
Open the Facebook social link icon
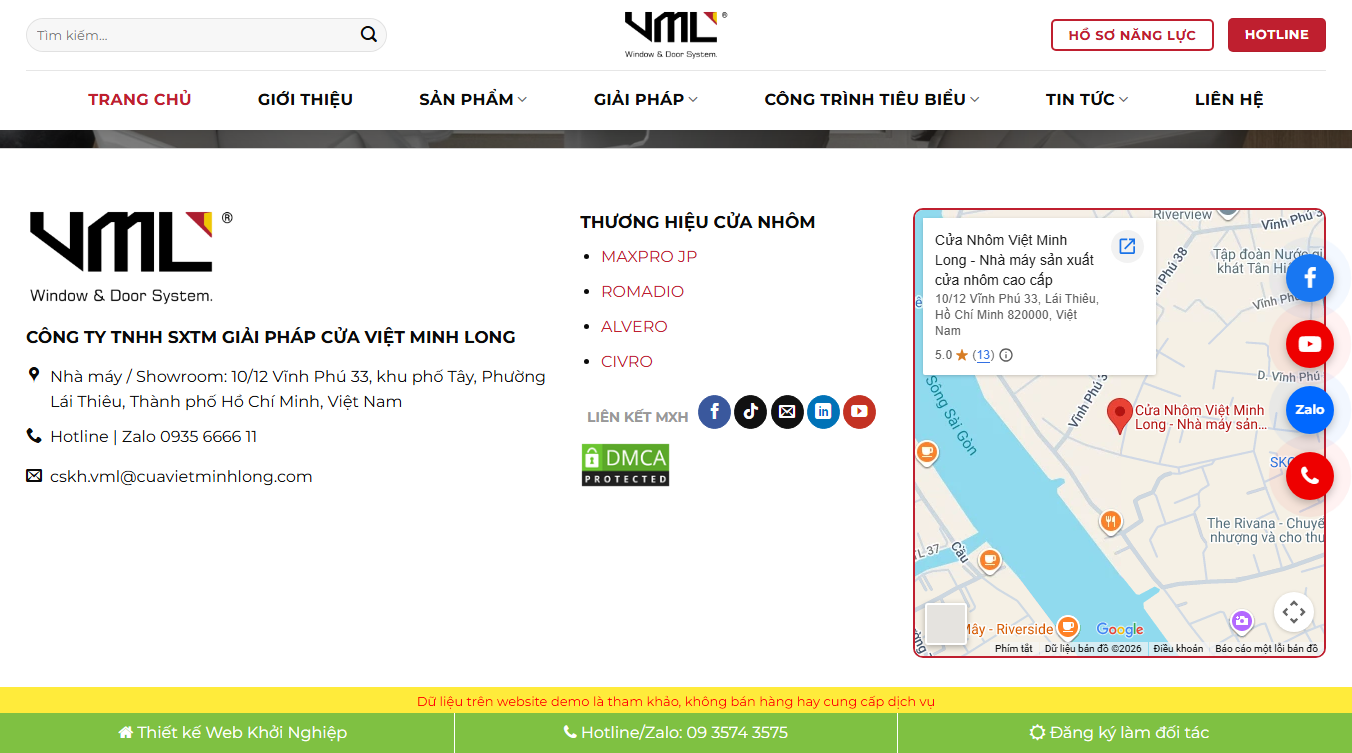(x=714, y=412)
